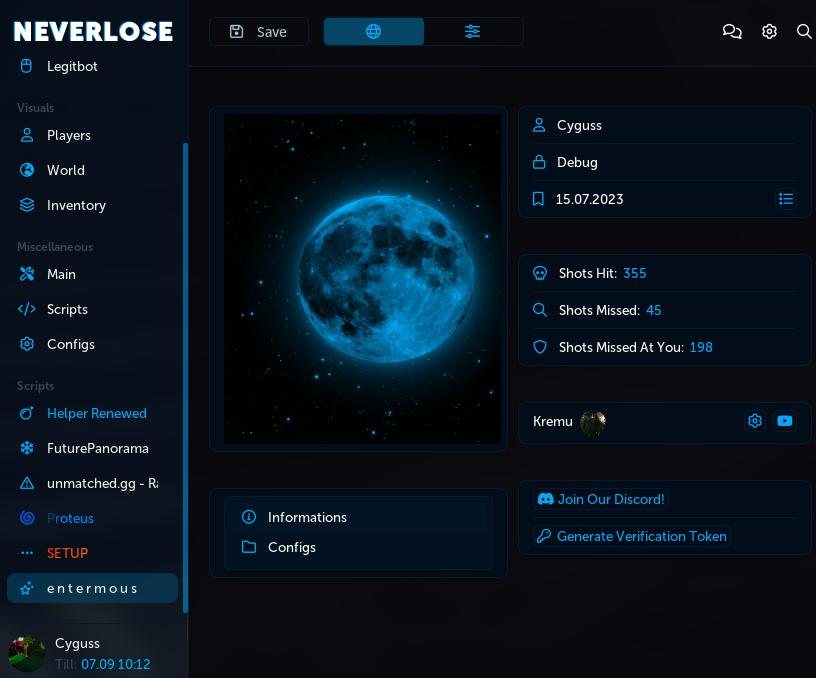Open the Scripts section in Miscellaneous

click(67, 309)
